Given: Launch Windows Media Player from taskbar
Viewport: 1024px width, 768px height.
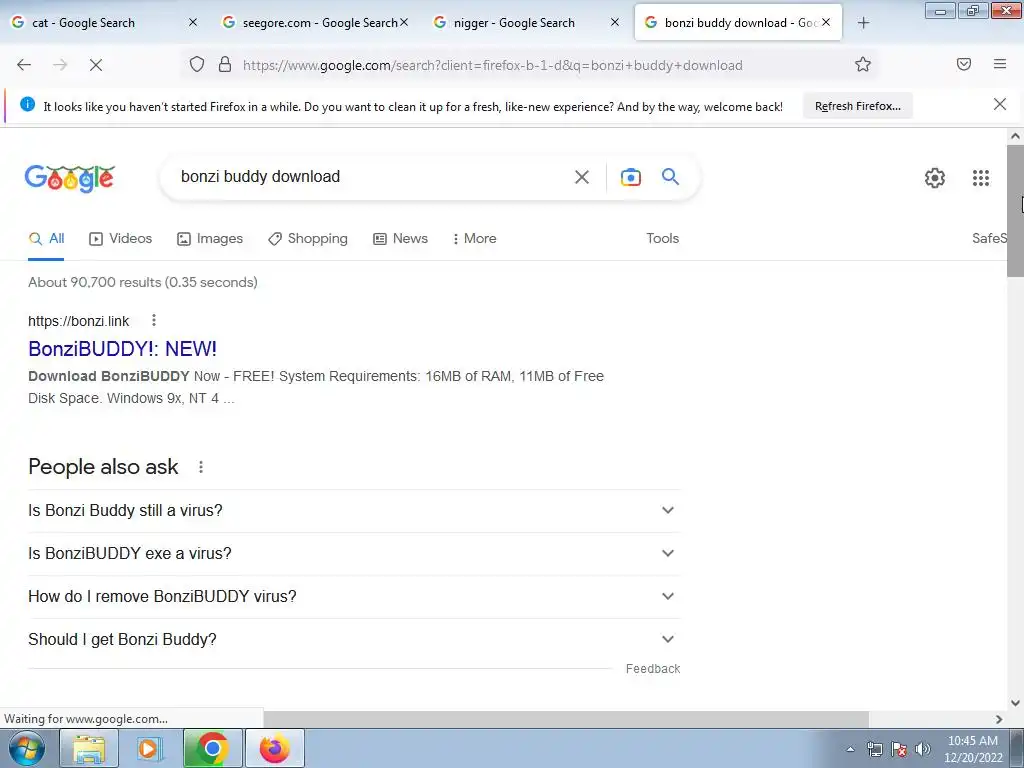Looking at the screenshot, I should tap(150, 748).
